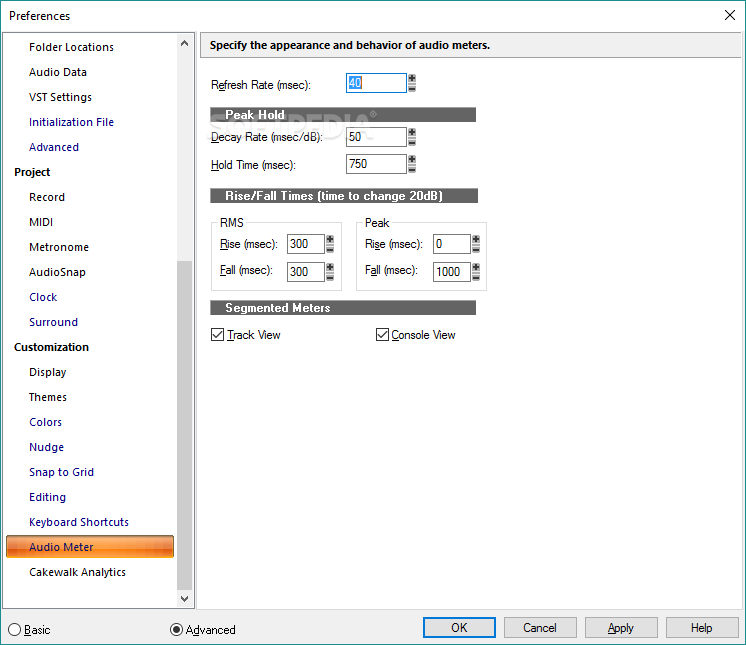Open the Folder Locations page
Viewport: 746px width, 645px height.
71,47
